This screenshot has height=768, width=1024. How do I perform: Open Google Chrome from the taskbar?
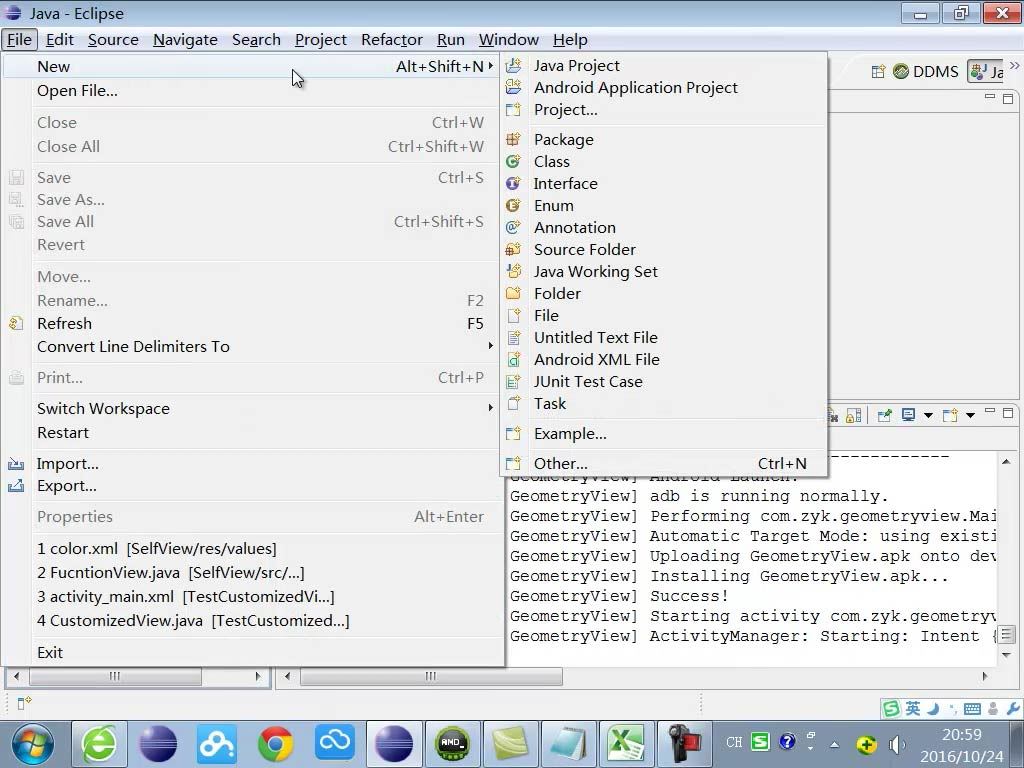[276, 743]
